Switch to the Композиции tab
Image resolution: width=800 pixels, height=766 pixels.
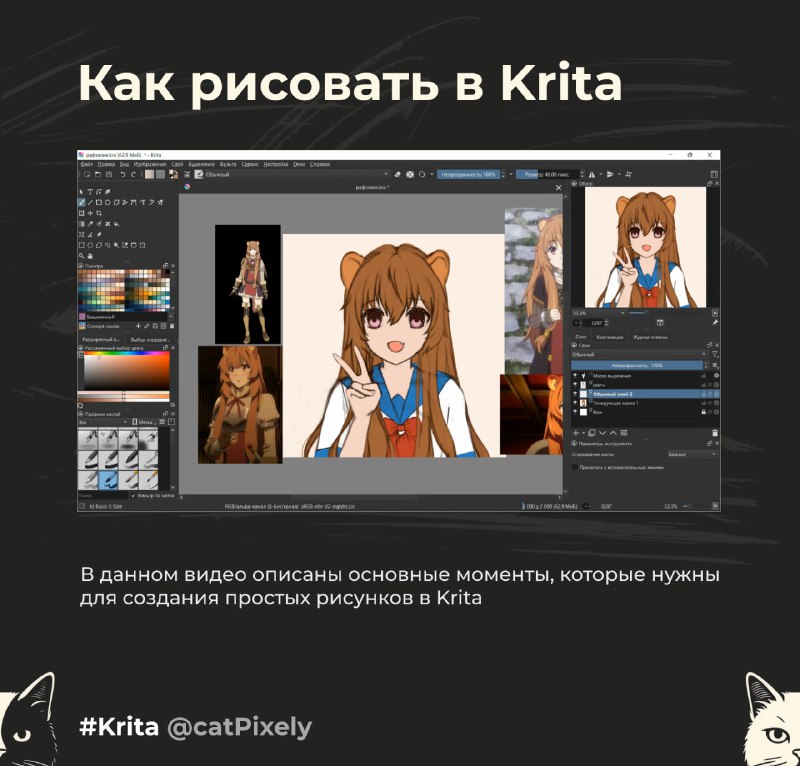[x=610, y=337]
